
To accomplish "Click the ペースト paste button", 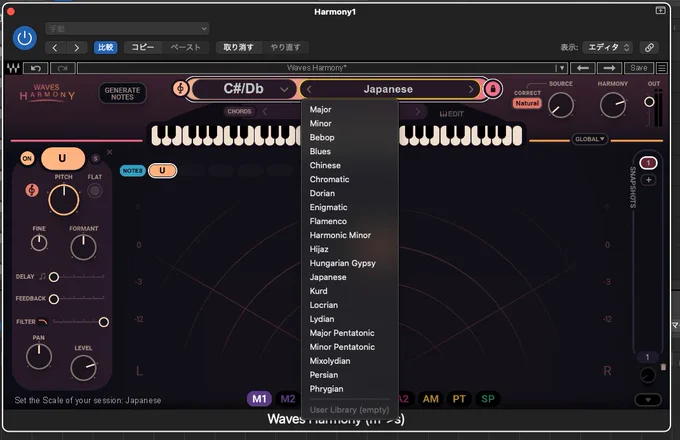I will pos(186,47).
